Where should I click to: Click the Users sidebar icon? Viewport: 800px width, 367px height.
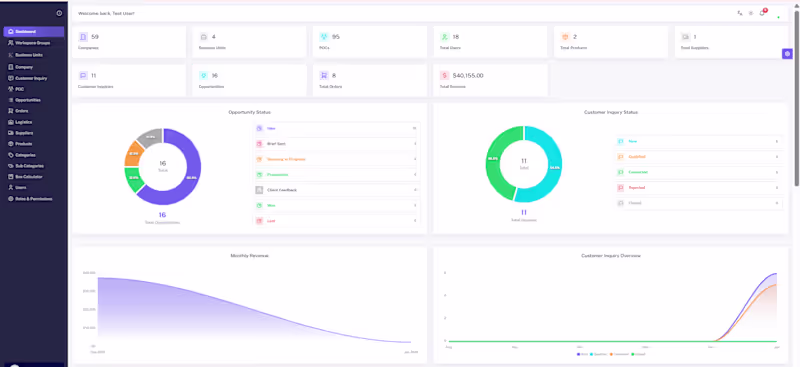[11, 187]
